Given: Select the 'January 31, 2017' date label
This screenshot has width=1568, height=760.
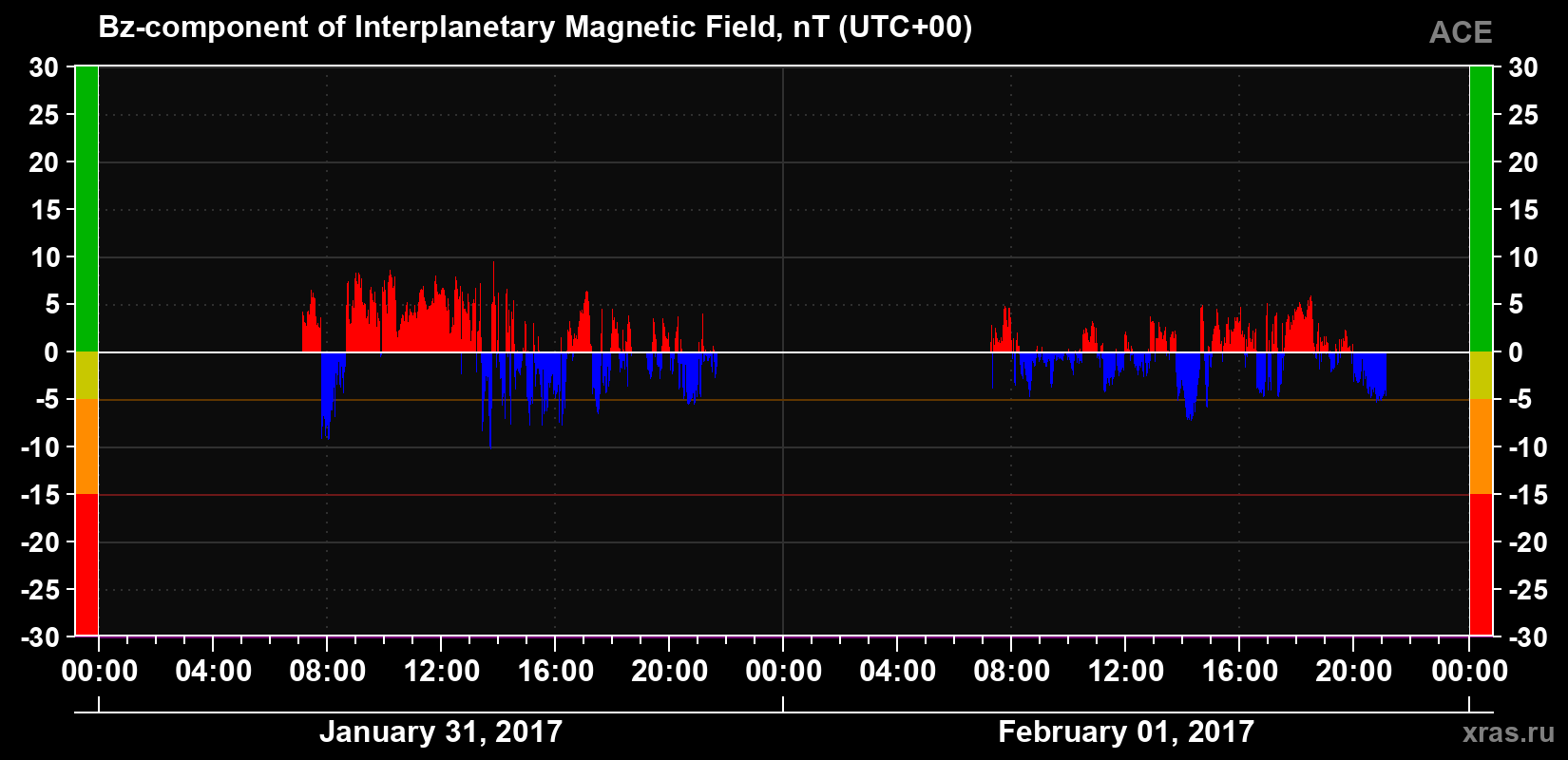Looking at the screenshot, I should click(x=441, y=731).
